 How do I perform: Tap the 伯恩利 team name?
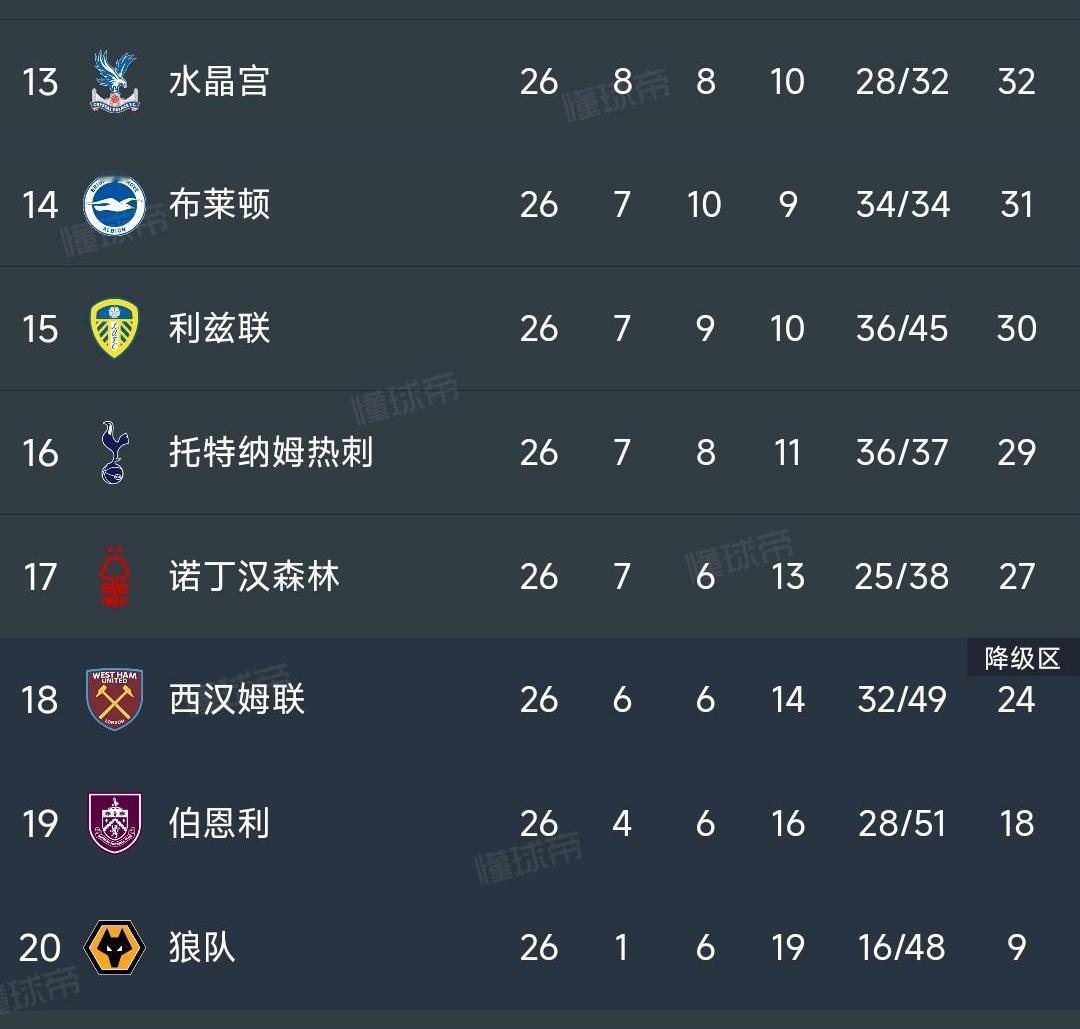219,824
